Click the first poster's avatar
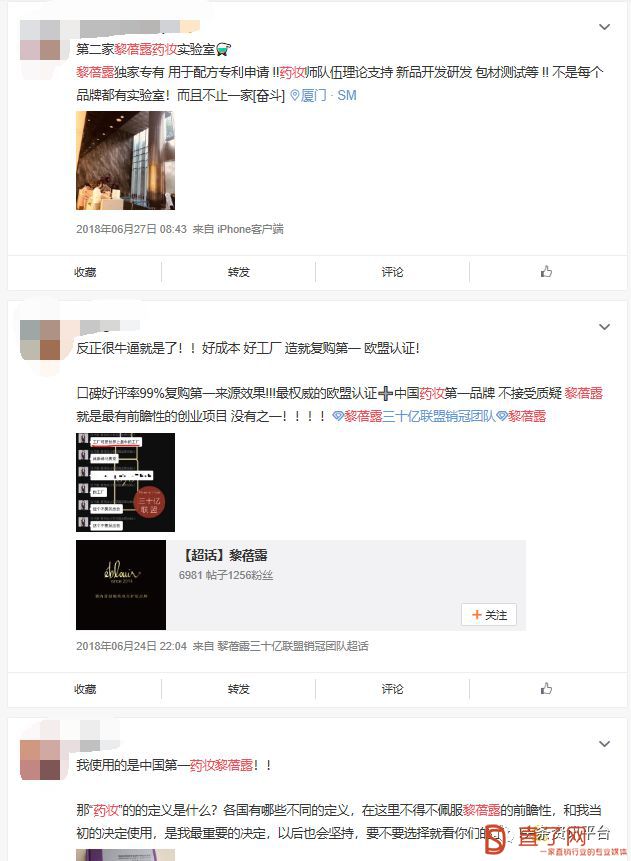This screenshot has height=861, width=631. click(x=40, y=40)
